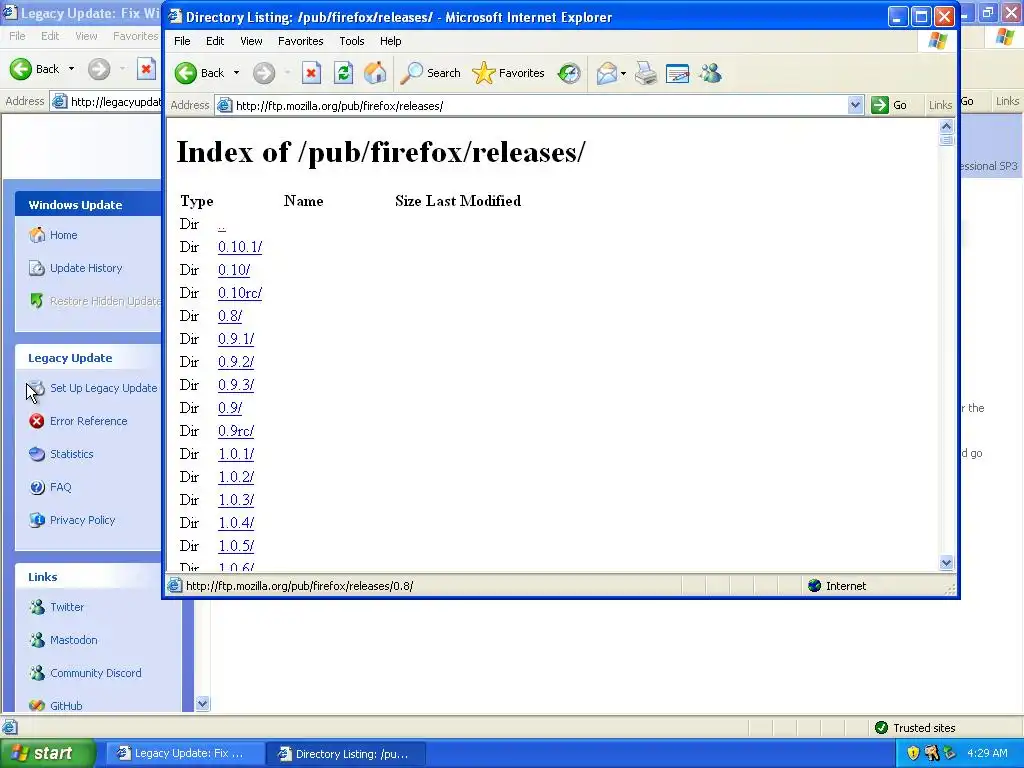Click the Mail envelope icon in toolbar
Image resolution: width=1024 pixels, height=768 pixels.
tap(607, 73)
